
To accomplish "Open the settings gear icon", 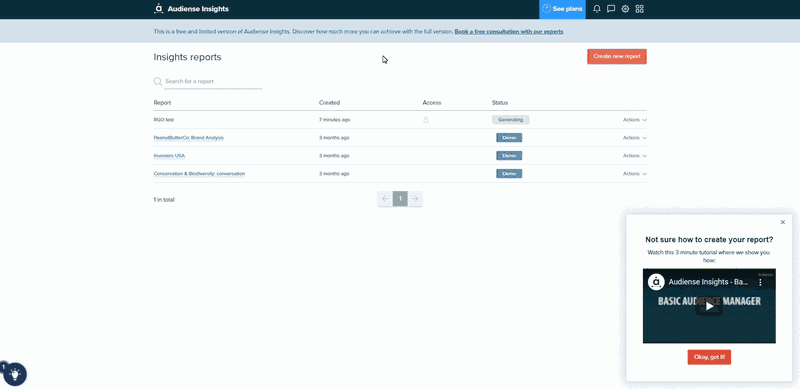I will [625, 9].
